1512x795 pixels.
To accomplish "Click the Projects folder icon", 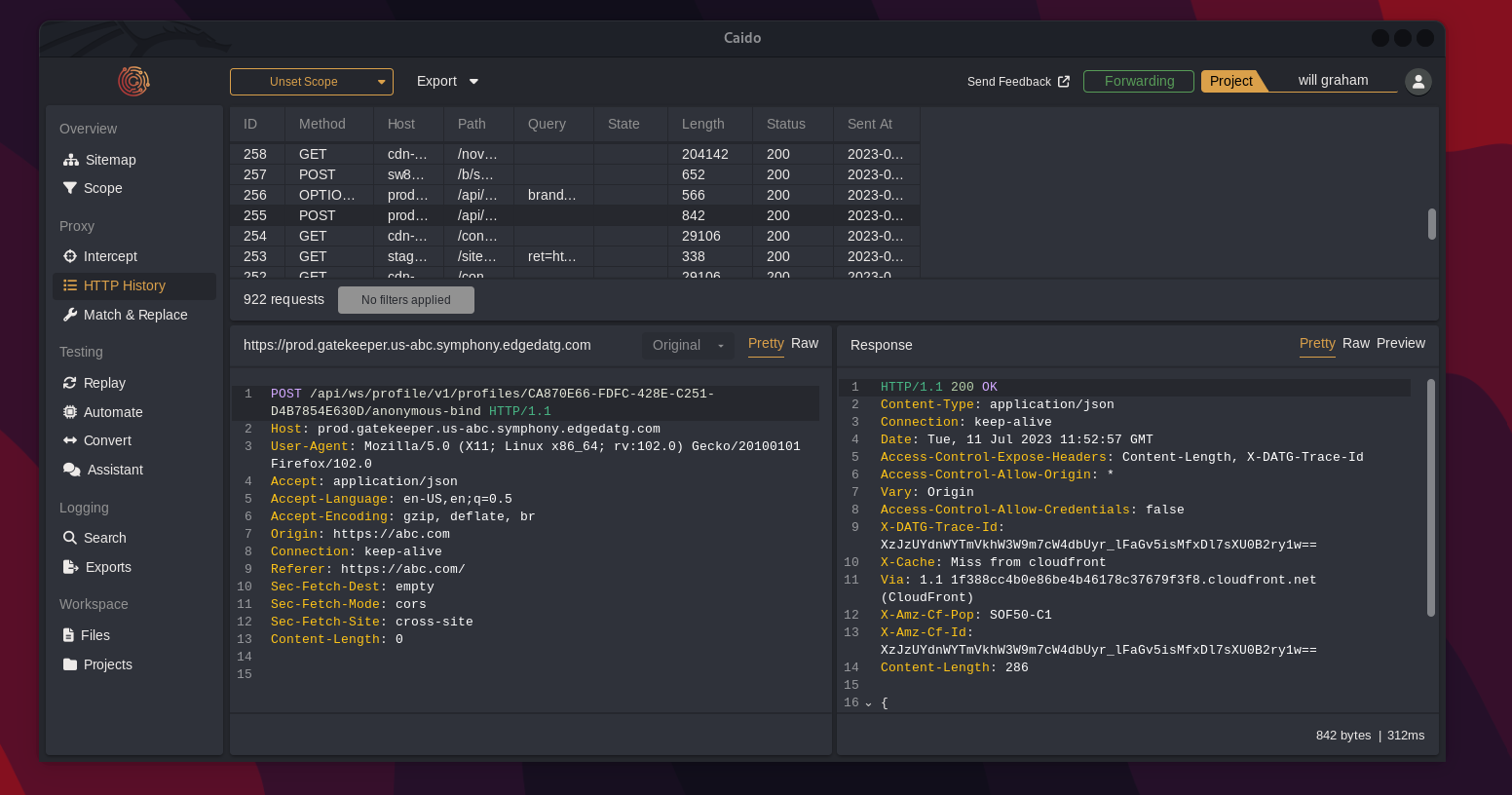I will (70, 664).
